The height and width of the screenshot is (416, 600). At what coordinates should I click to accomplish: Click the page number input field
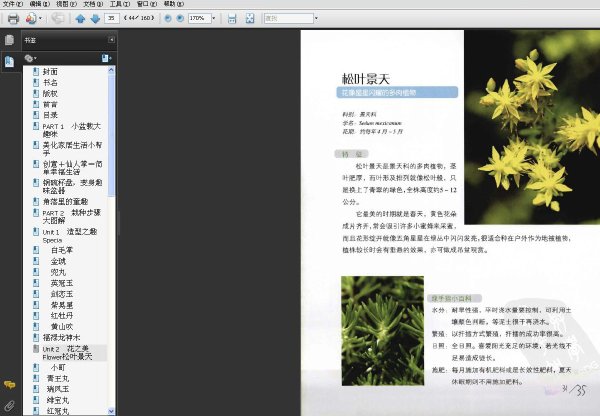click(x=112, y=18)
